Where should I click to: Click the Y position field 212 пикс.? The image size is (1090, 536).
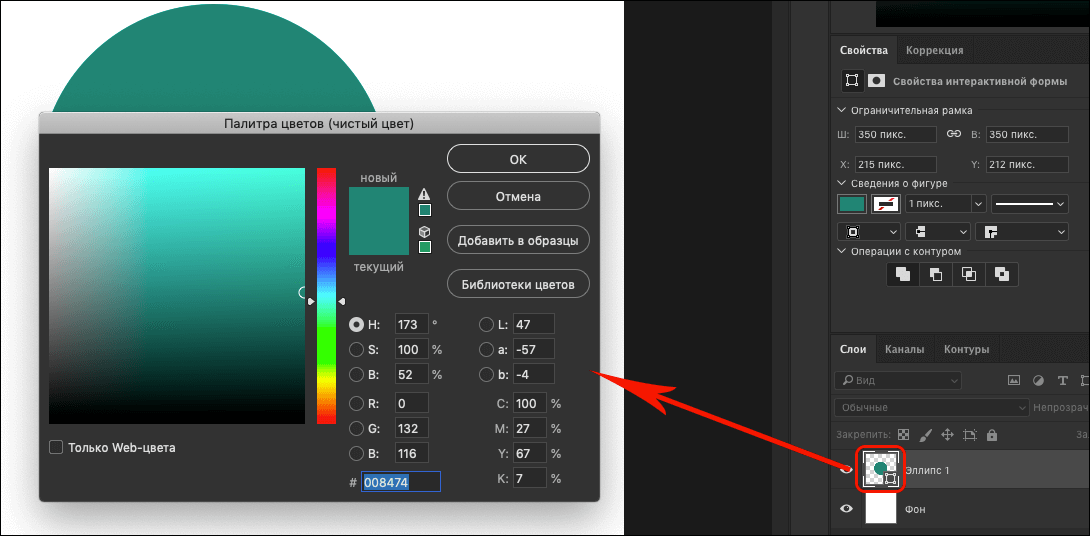(x=1027, y=165)
